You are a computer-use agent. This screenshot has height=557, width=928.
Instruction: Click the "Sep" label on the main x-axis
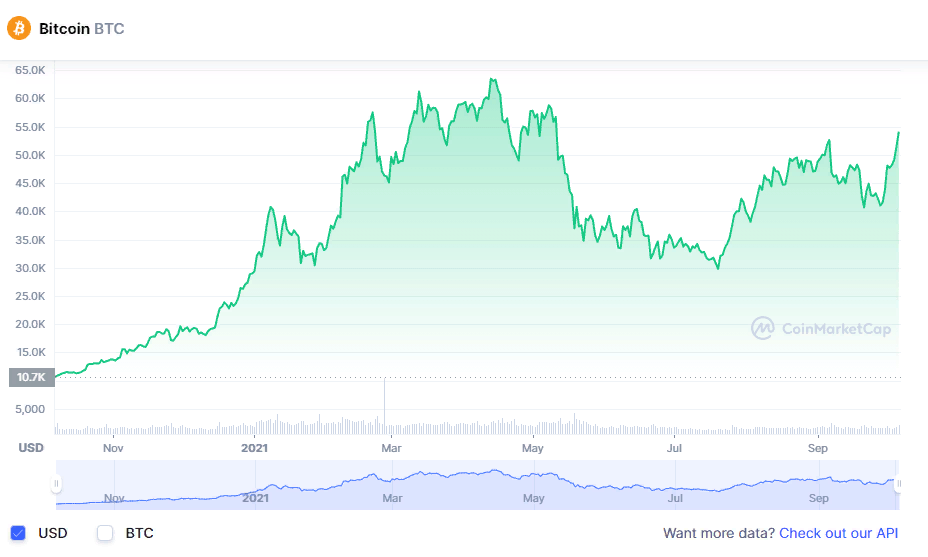819,447
